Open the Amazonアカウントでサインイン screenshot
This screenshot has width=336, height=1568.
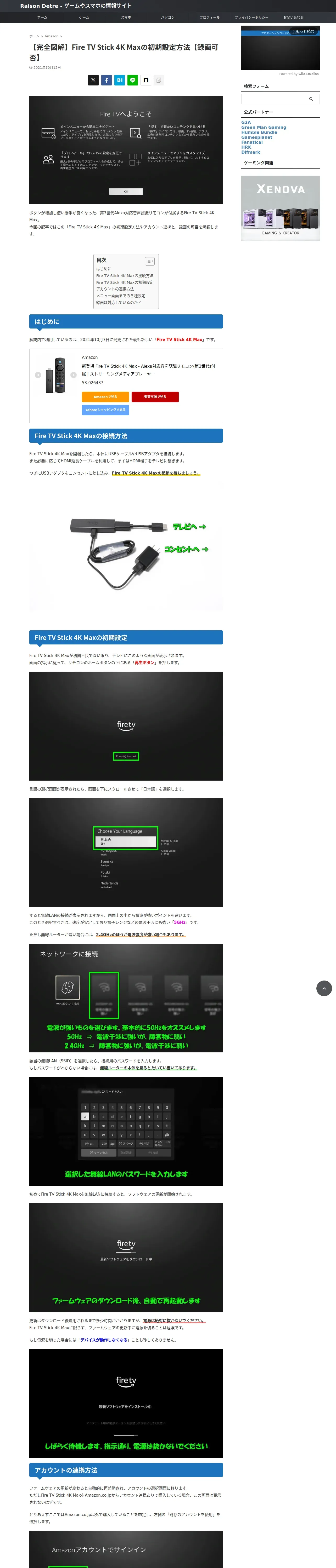tap(126, 1549)
